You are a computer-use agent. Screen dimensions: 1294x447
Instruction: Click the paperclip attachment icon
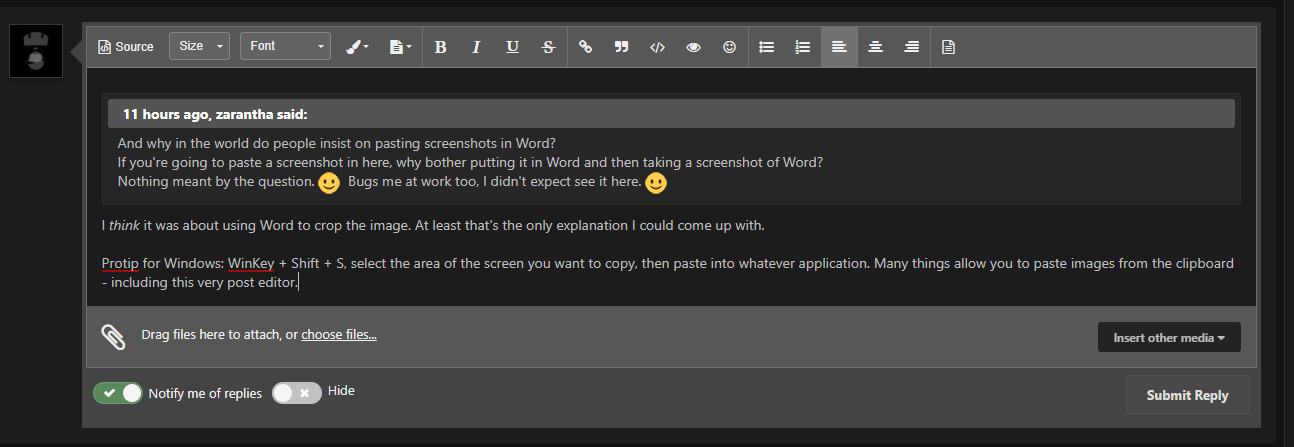[x=113, y=336]
